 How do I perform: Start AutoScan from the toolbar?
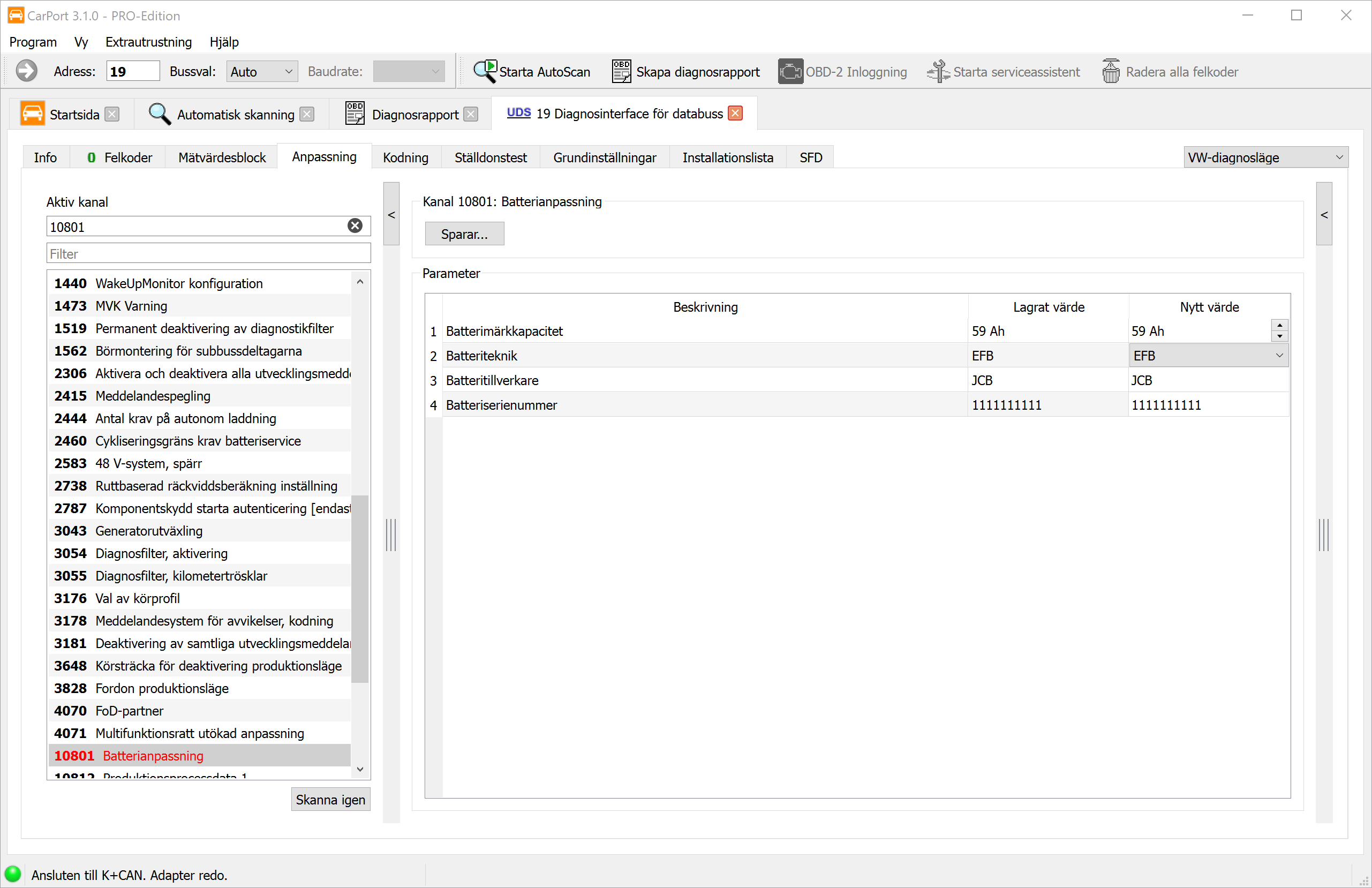[531, 72]
